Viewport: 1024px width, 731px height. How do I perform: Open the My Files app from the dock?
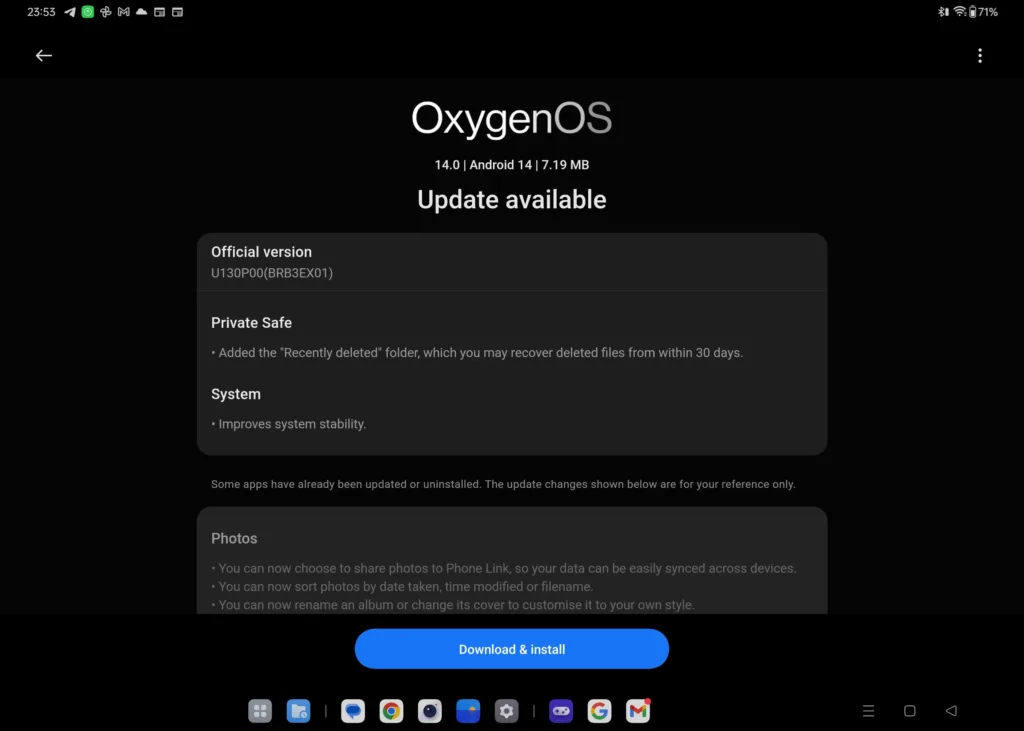pos(298,710)
